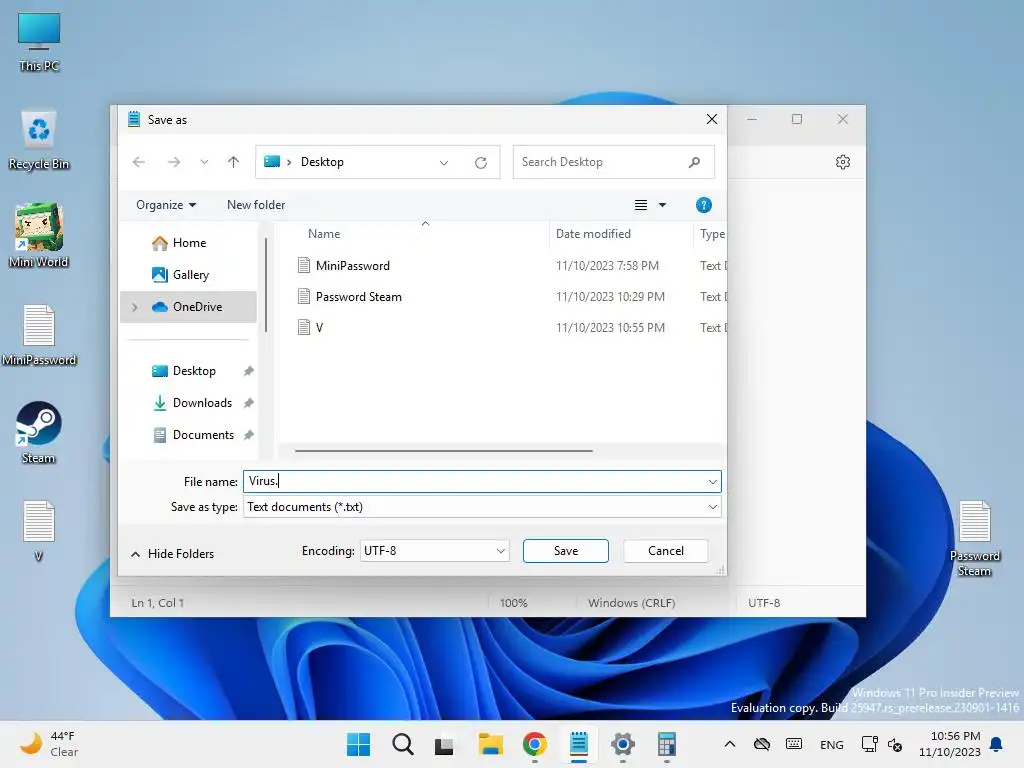Select the Password Steam file in list
1024x768 pixels.
pos(358,296)
